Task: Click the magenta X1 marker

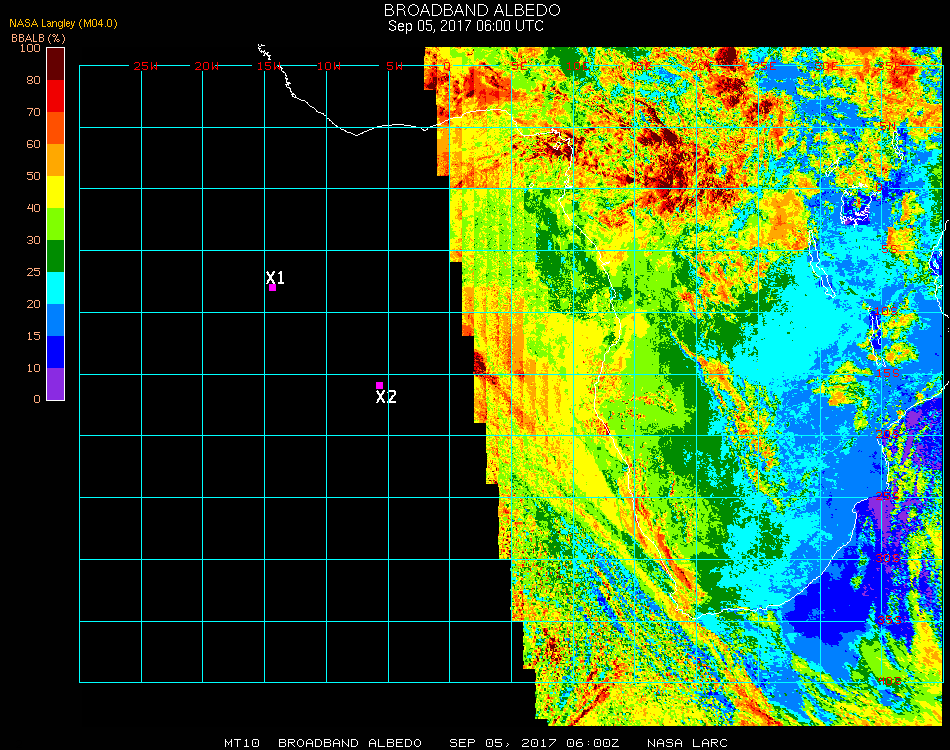Action: point(272,288)
